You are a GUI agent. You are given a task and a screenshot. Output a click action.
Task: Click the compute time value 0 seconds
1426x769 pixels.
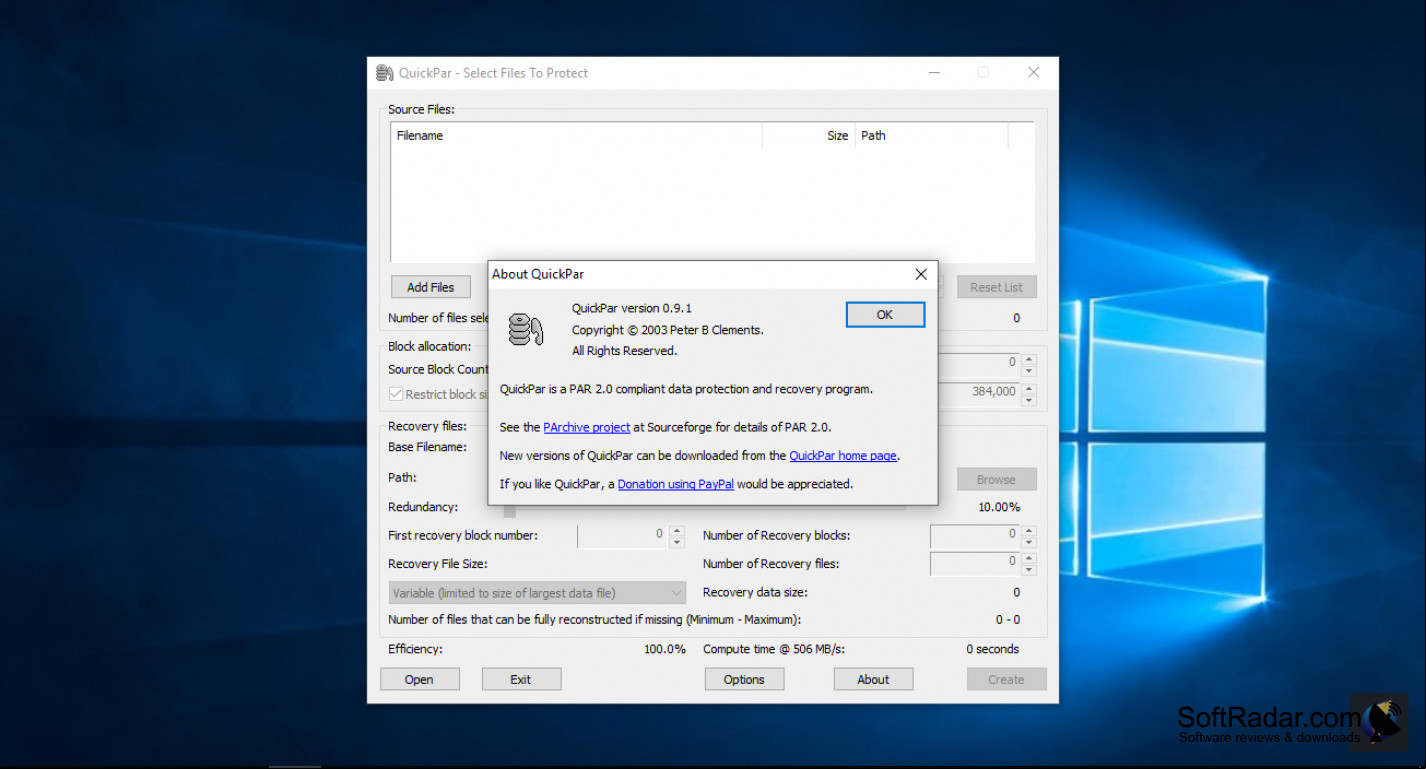[992, 650]
